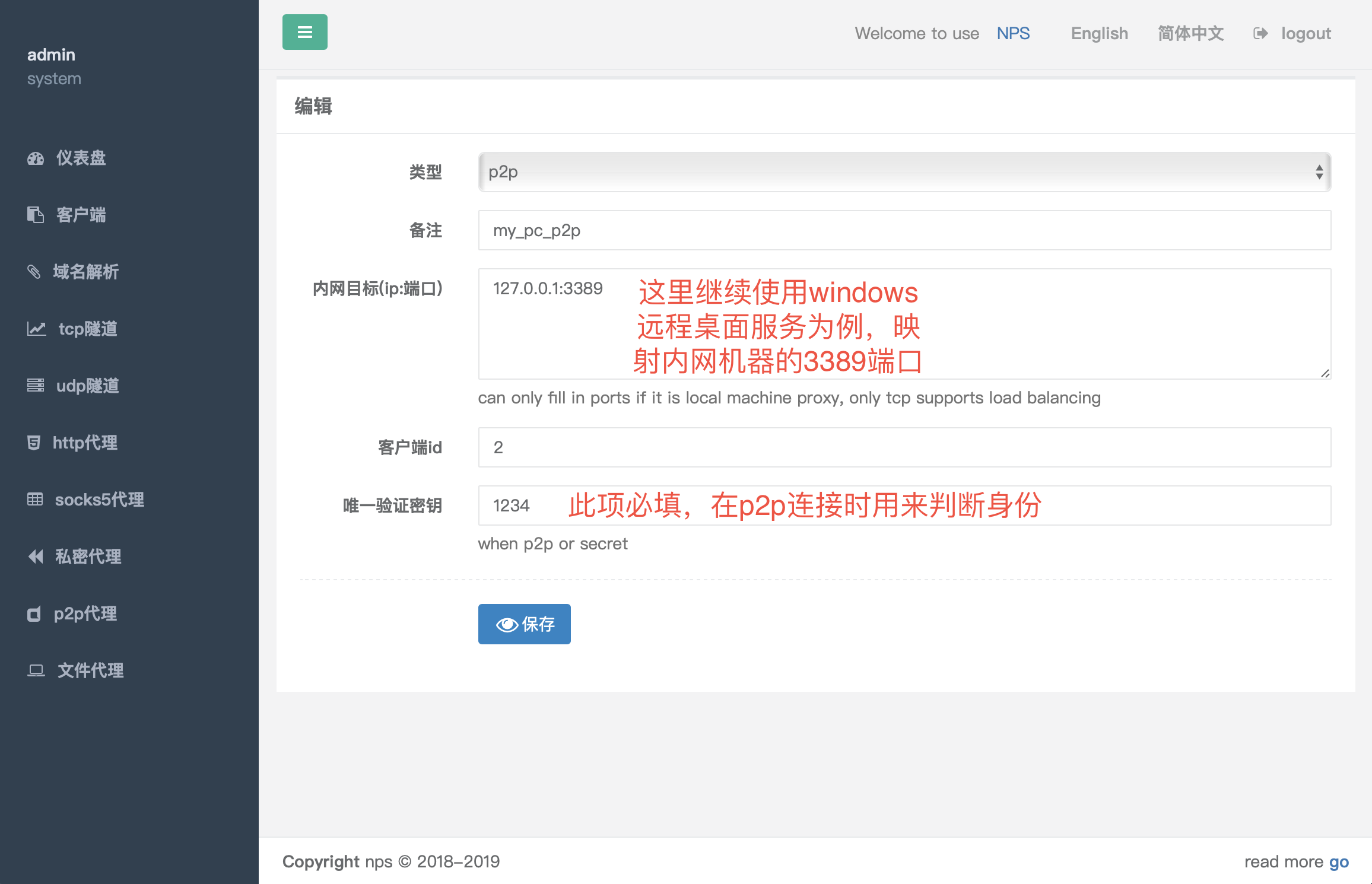Click the 类型 field label
The width and height of the screenshot is (1372, 884).
pos(425,172)
